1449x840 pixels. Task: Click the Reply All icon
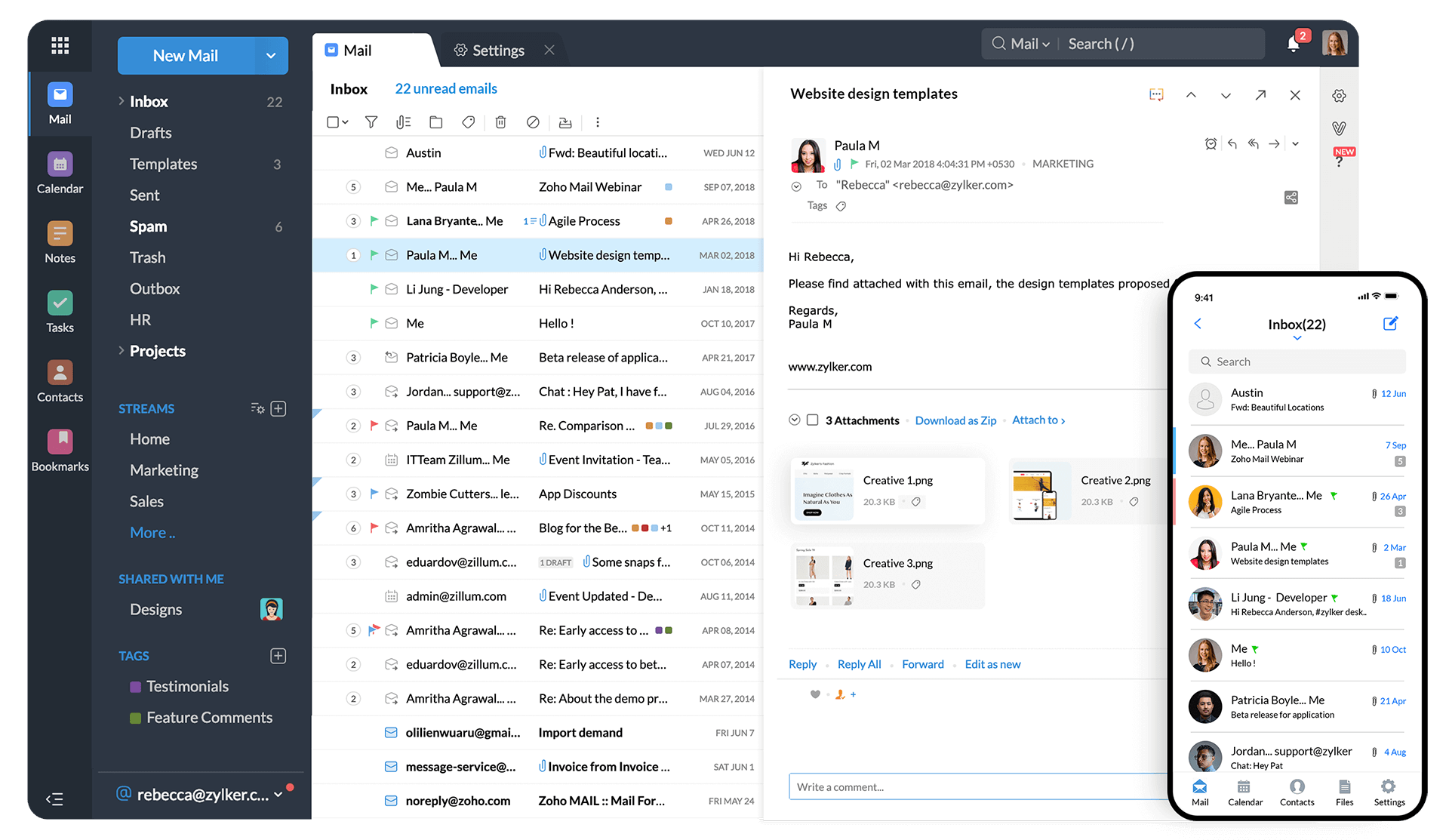click(x=1254, y=144)
